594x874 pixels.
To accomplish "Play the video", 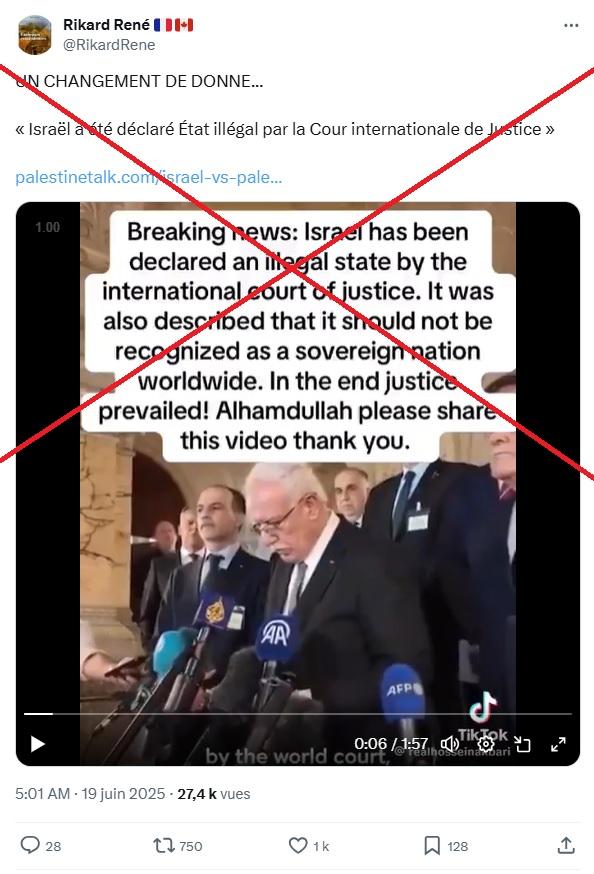I will pos(37,744).
